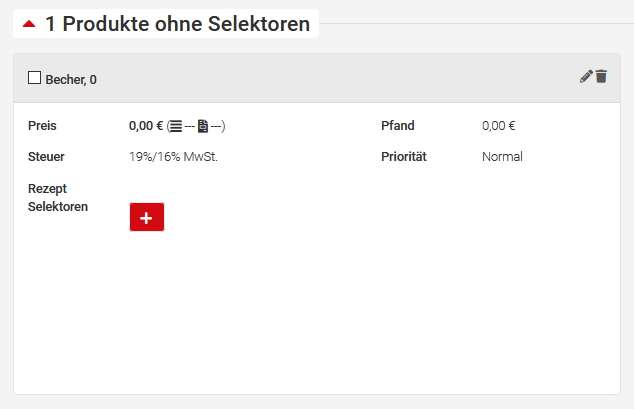Viewport: 634px width, 409px height.
Task: Click the document icon beside the price
Action: click(x=203, y=126)
